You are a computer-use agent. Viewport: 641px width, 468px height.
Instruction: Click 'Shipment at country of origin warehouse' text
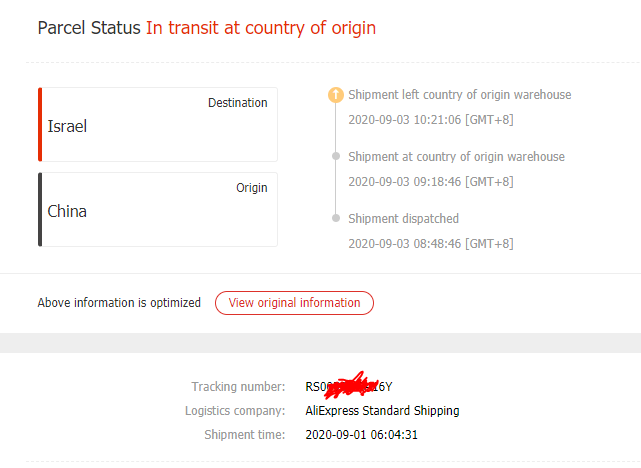click(456, 157)
